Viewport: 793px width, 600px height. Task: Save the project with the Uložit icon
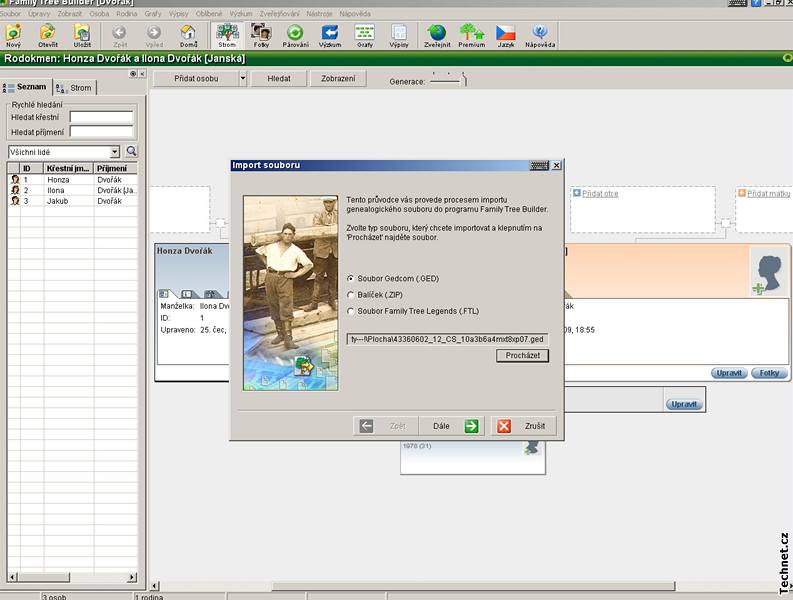(82, 34)
